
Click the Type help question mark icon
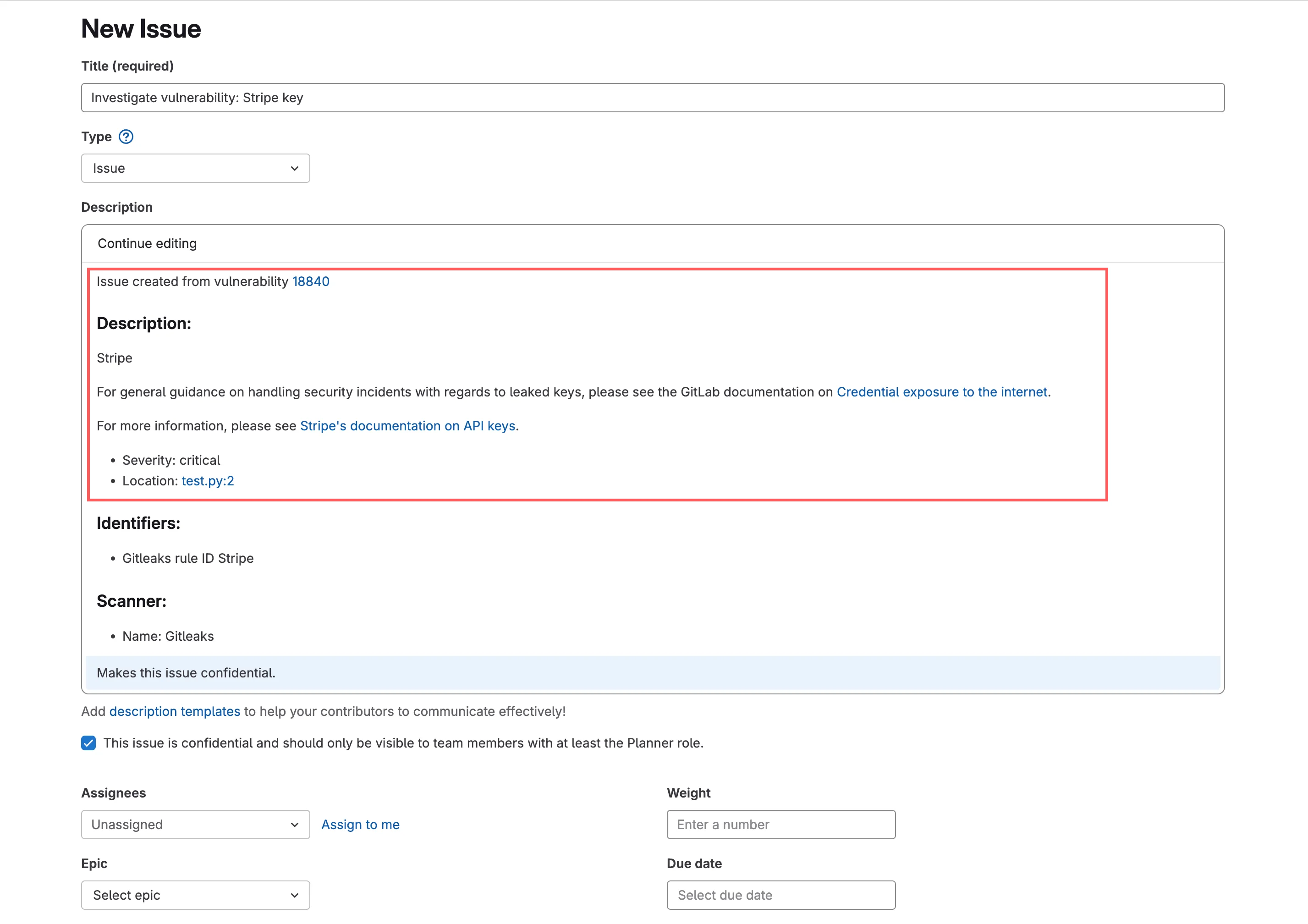click(126, 137)
